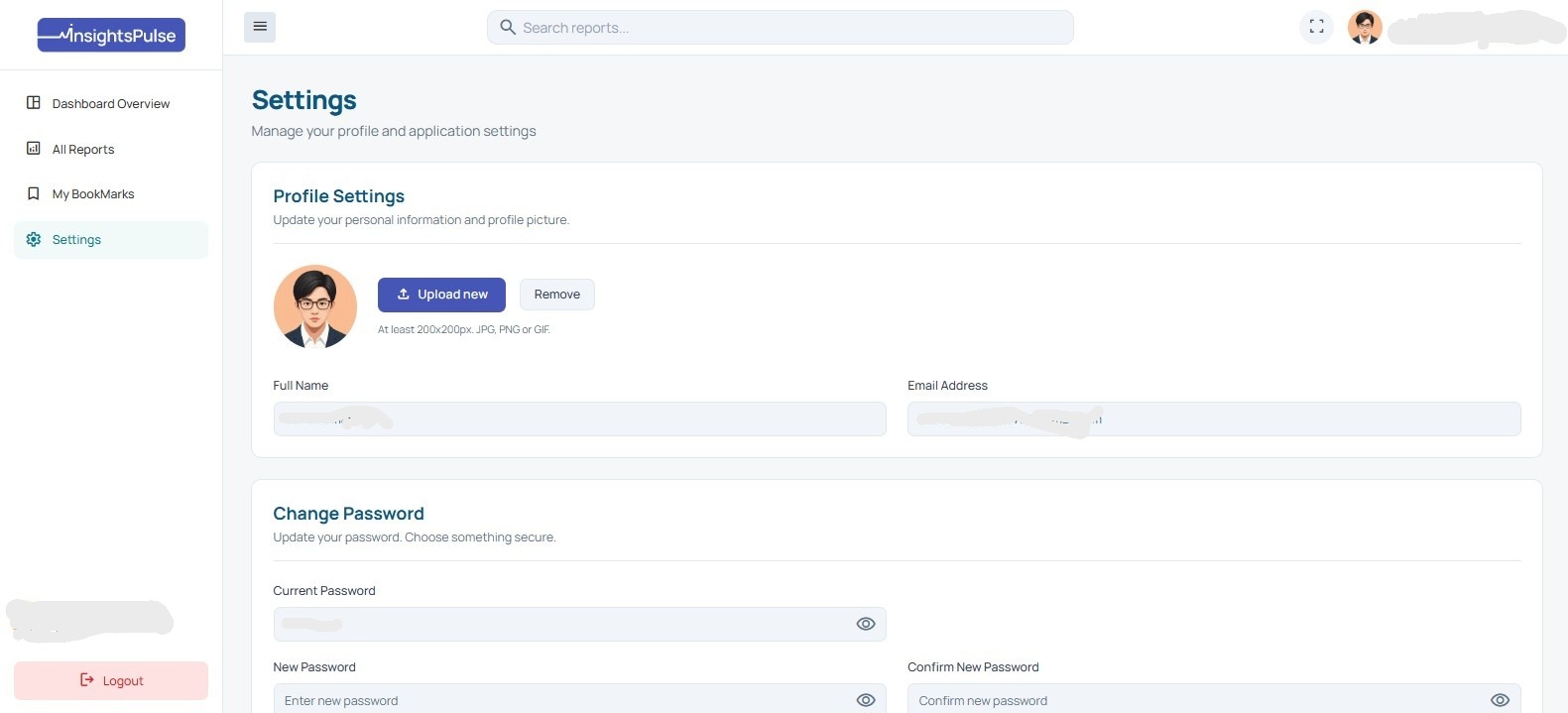This screenshot has width=1568, height=713.
Task: Click the large profile photo thumbnail
Action: [315, 306]
